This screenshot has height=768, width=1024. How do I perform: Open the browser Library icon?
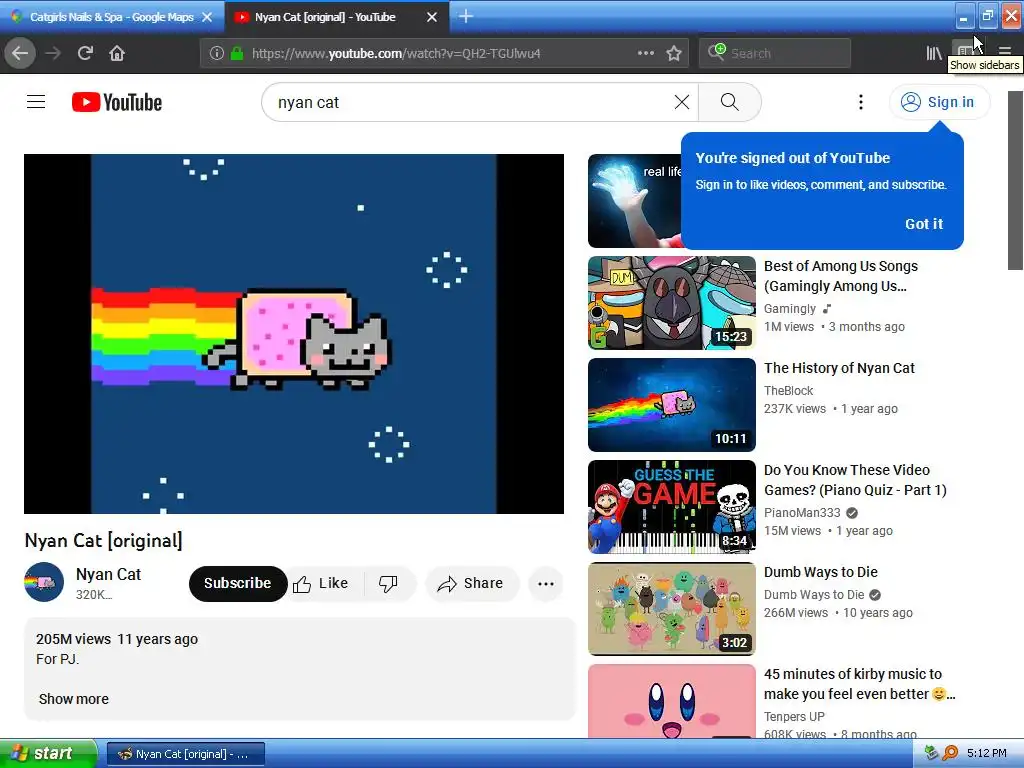[934, 53]
